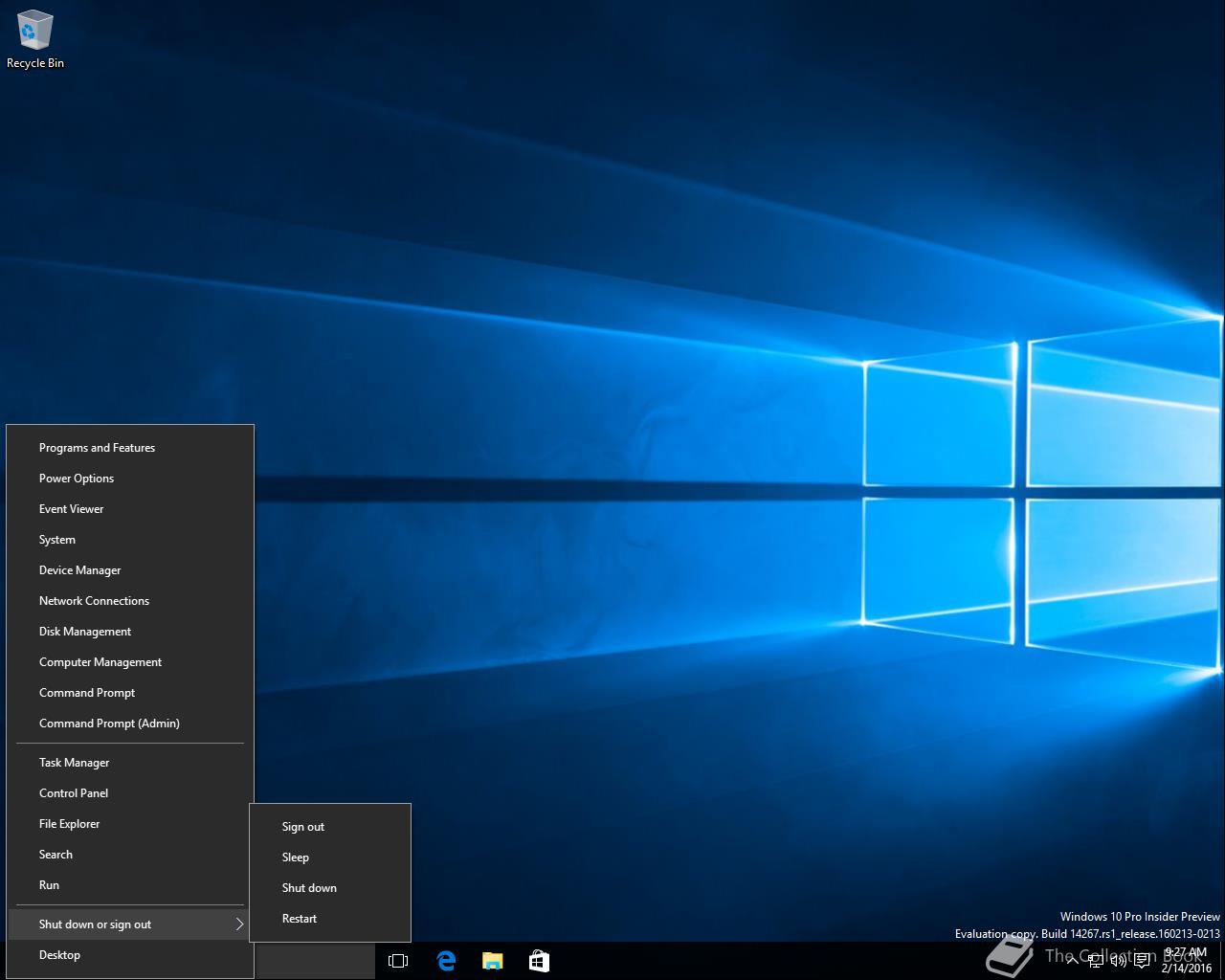Choose File Explorer in the menu
1225x980 pixels.
(x=130, y=824)
